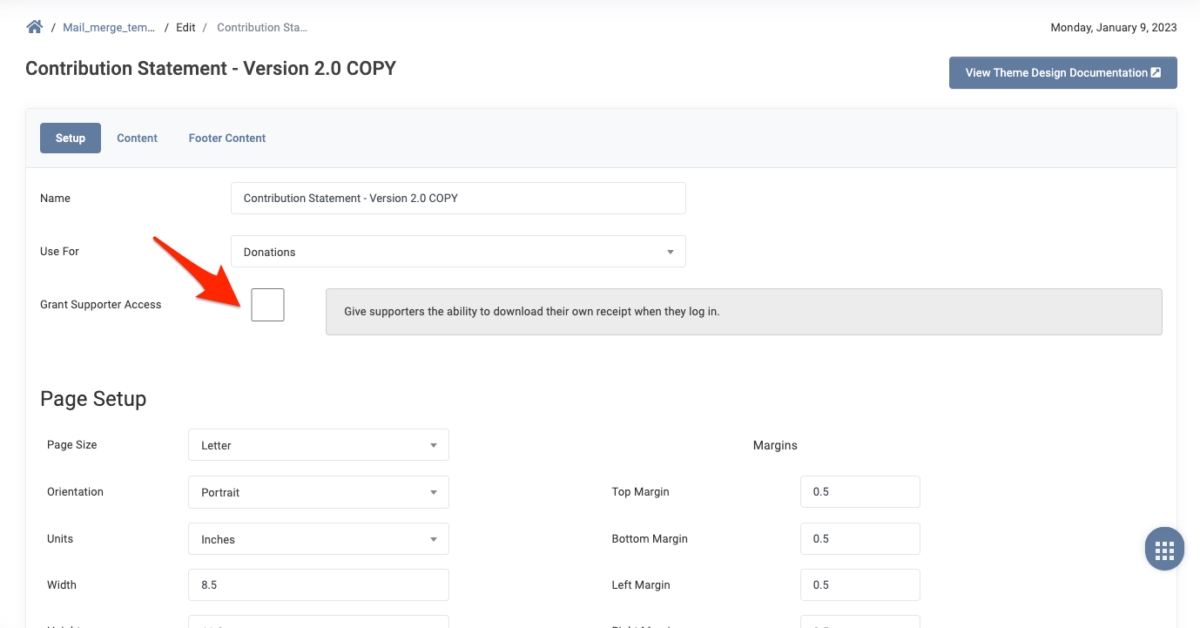Switch to the Footer Content tab

226,137
